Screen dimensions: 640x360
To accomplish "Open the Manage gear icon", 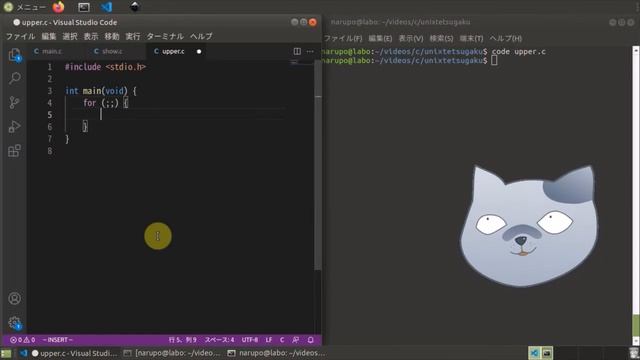I will click(15, 323).
